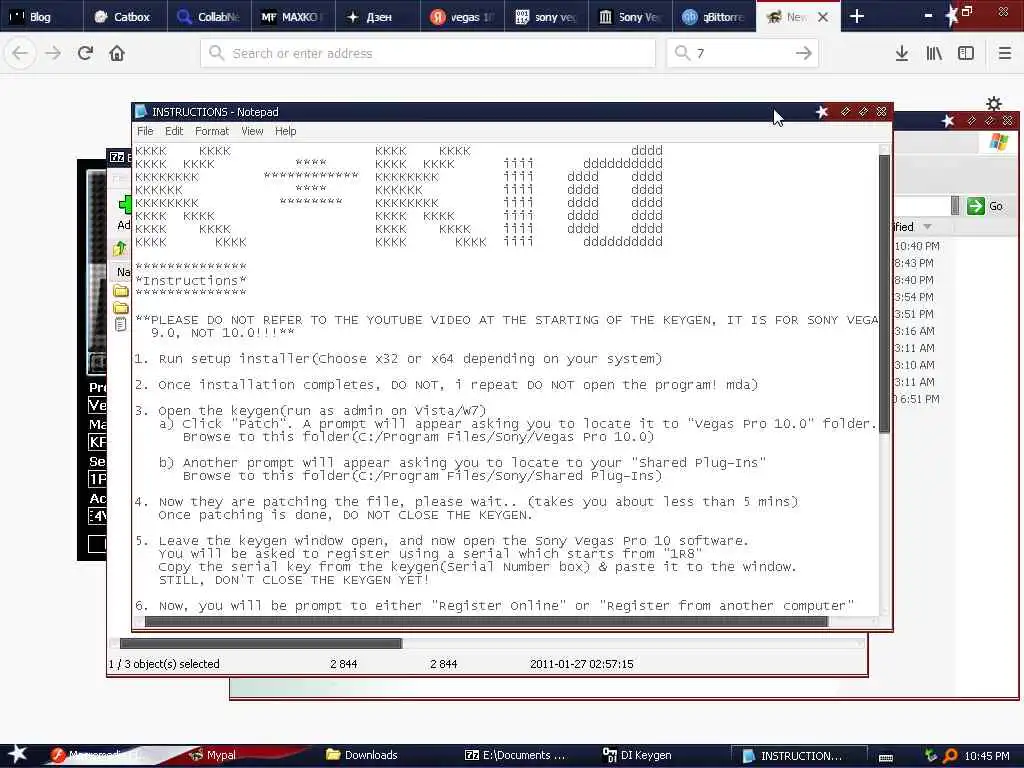
Task: Close the active New Tab browser tab
Action: pyautogui.click(x=824, y=17)
